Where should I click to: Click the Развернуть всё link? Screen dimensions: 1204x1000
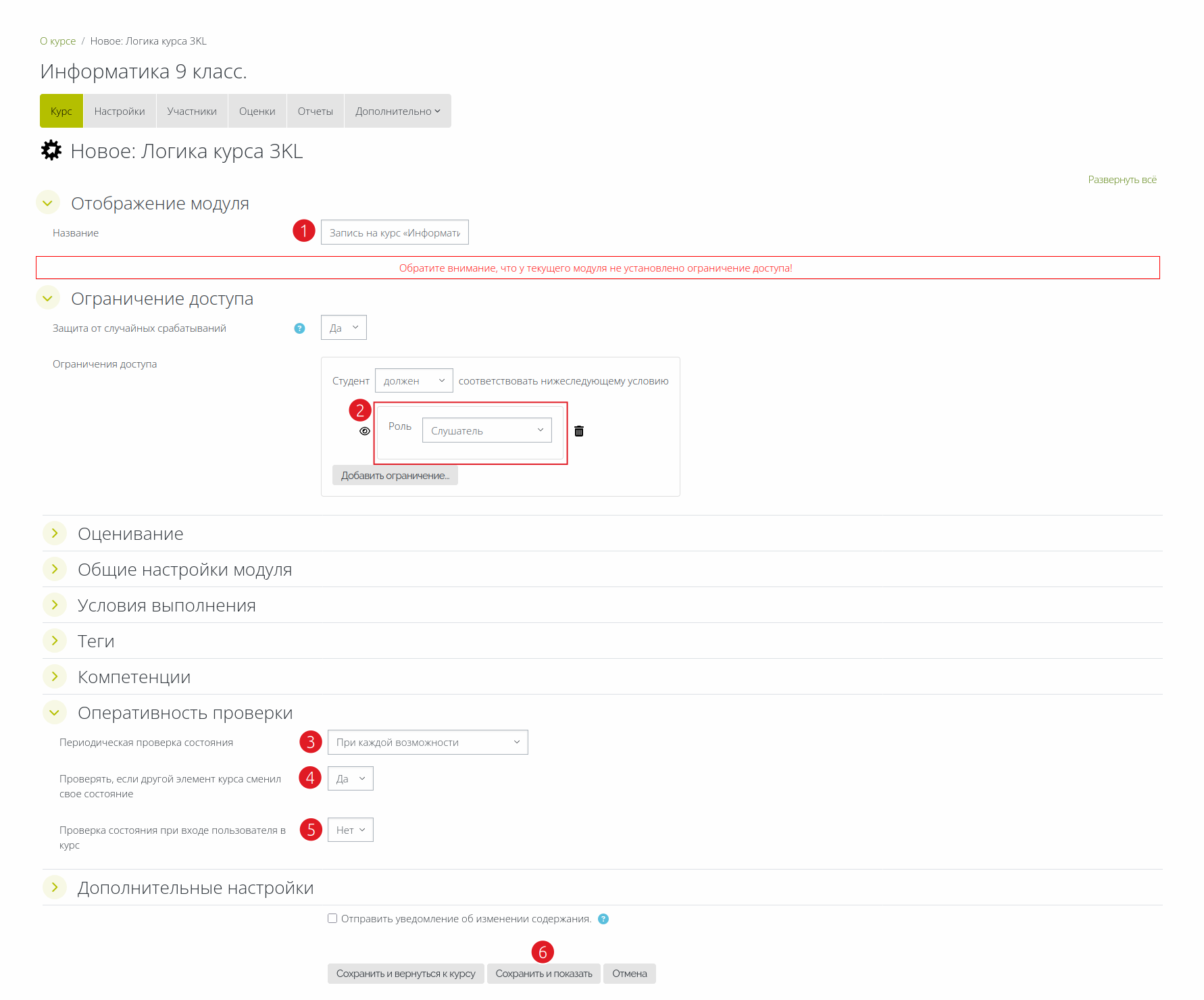pos(1122,180)
